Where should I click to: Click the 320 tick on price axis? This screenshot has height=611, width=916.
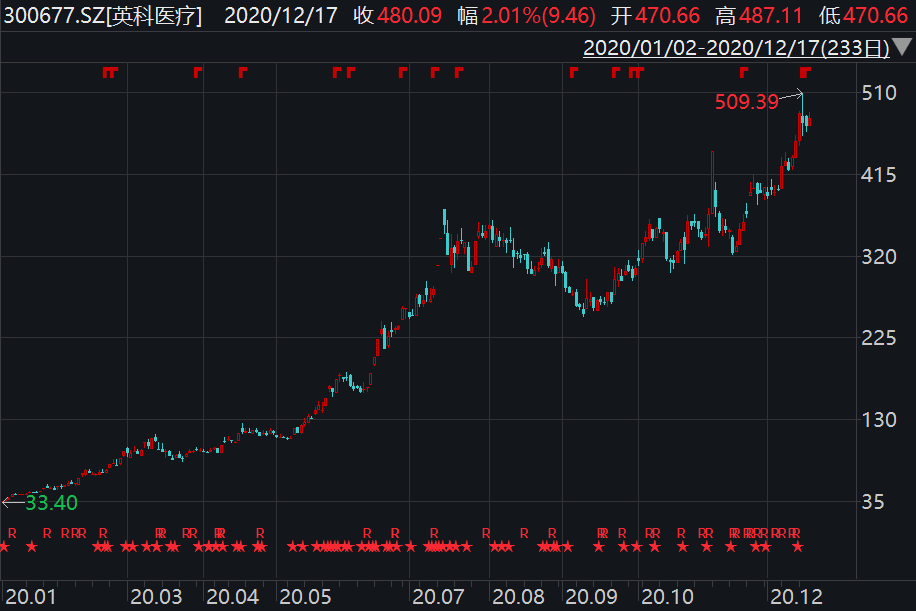pos(878,256)
